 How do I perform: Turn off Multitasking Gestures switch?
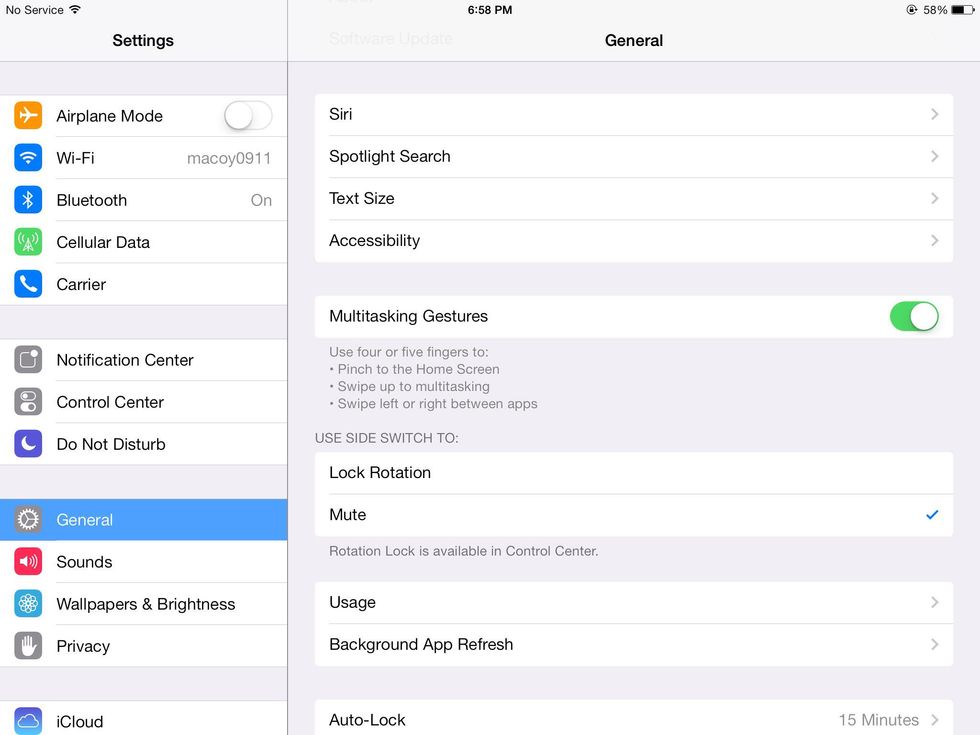(x=913, y=316)
